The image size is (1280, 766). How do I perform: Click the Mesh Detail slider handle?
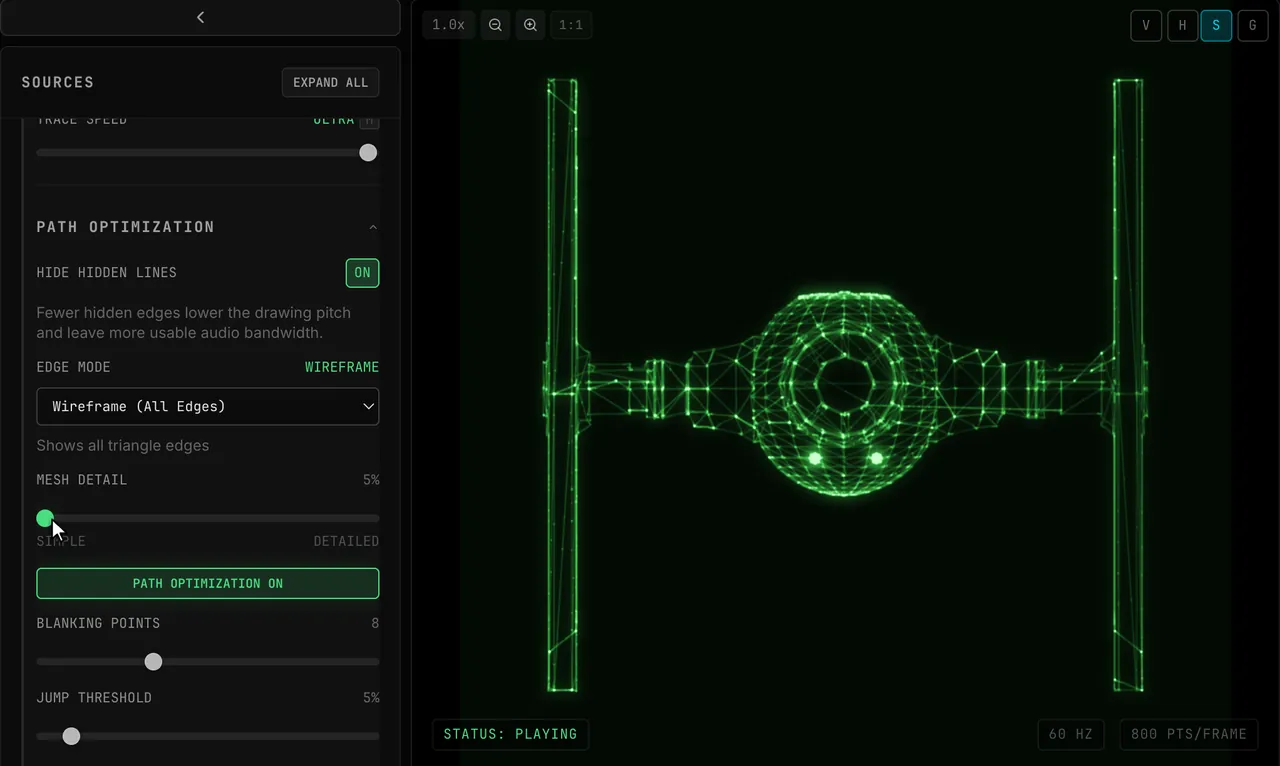pyautogui.click(x=45, y=518)
